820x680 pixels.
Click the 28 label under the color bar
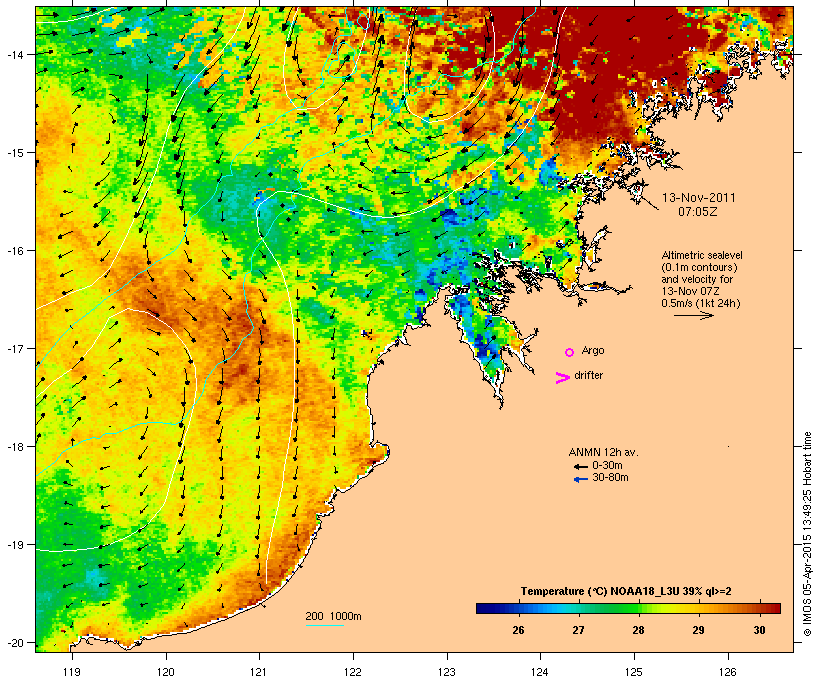[x=638, y=630]
